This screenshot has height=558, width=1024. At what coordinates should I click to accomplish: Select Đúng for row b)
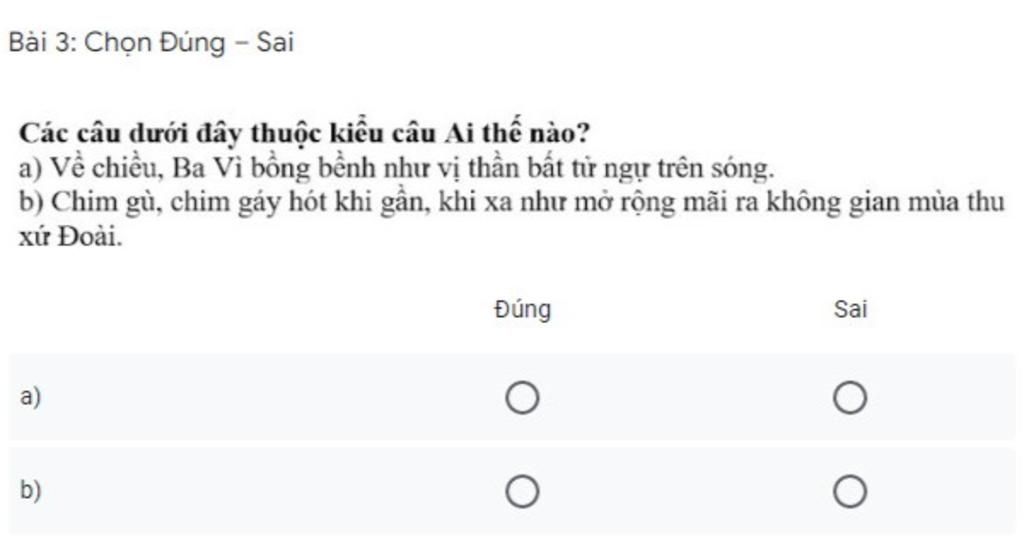tap(522, 491)
